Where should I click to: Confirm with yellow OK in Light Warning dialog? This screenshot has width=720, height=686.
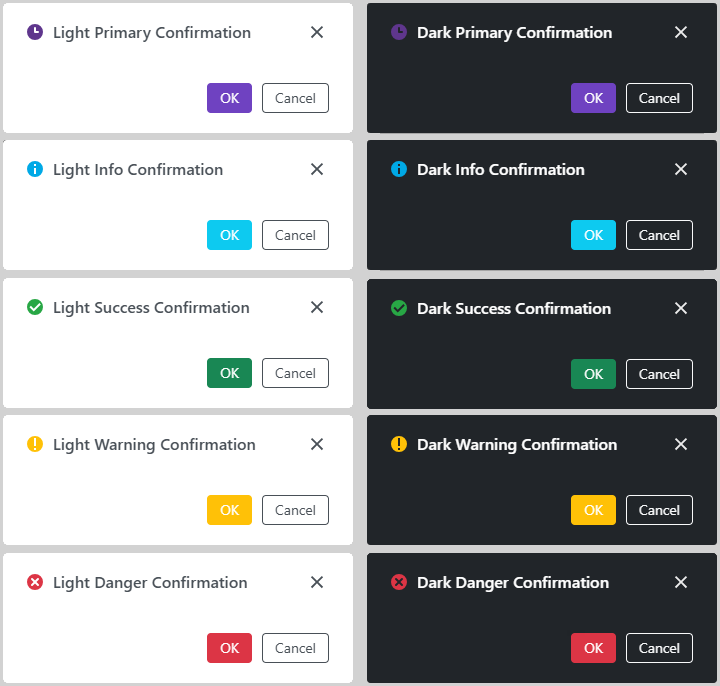[x=230, y=510]
